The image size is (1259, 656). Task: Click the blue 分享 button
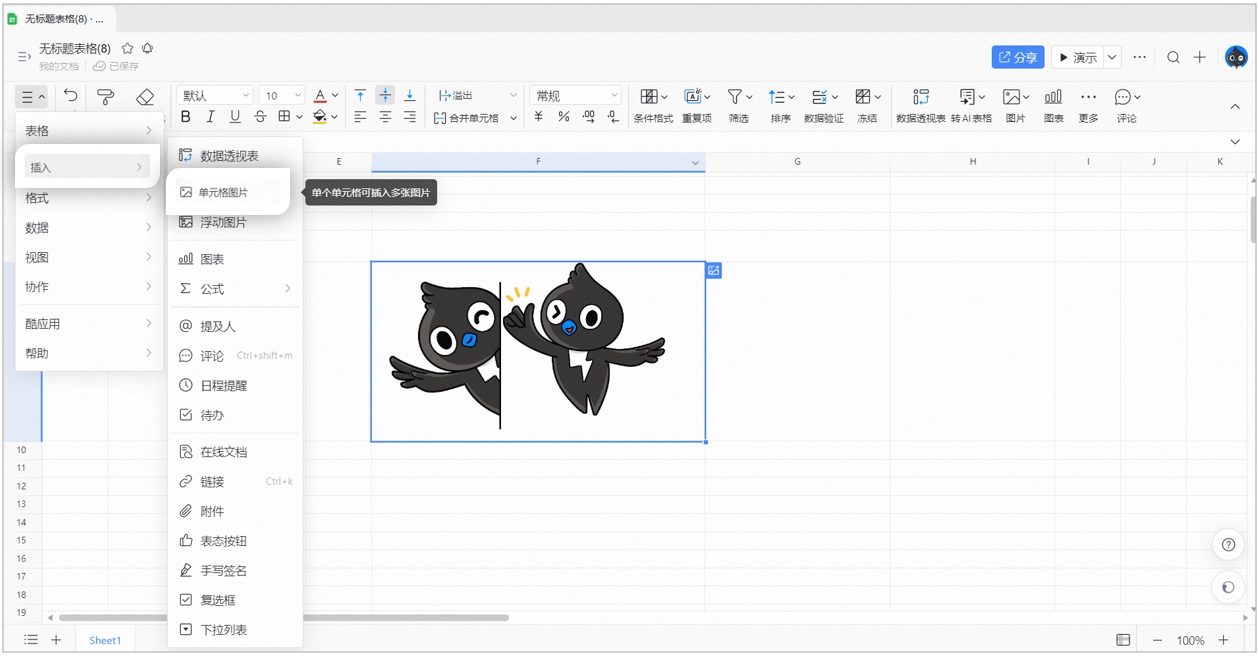click(1018, 58)
